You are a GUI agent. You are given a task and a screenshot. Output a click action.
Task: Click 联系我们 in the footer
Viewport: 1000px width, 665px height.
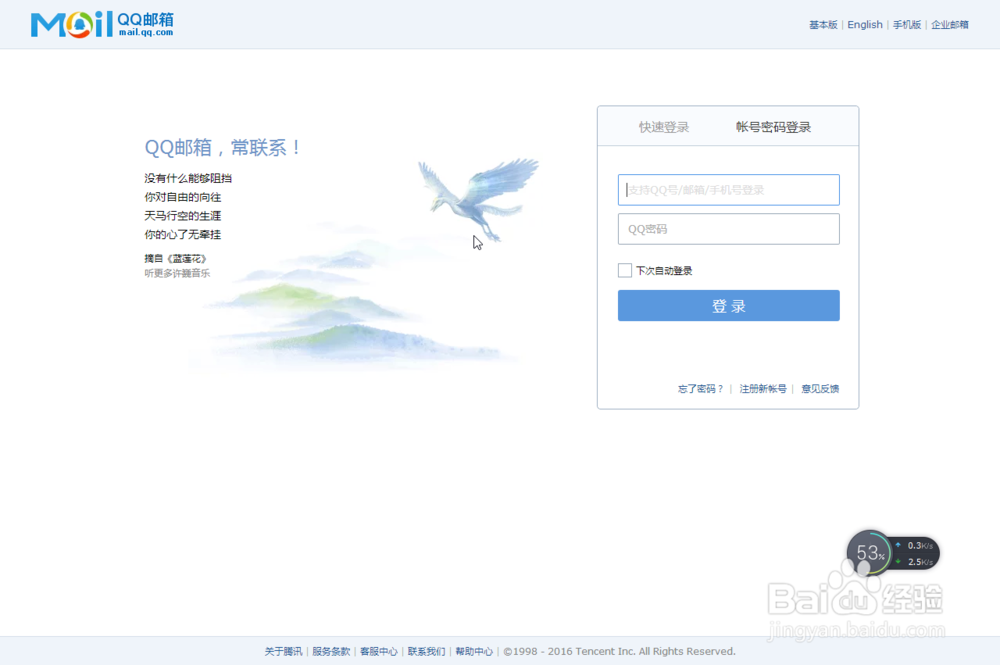click(x=426, y=652)
